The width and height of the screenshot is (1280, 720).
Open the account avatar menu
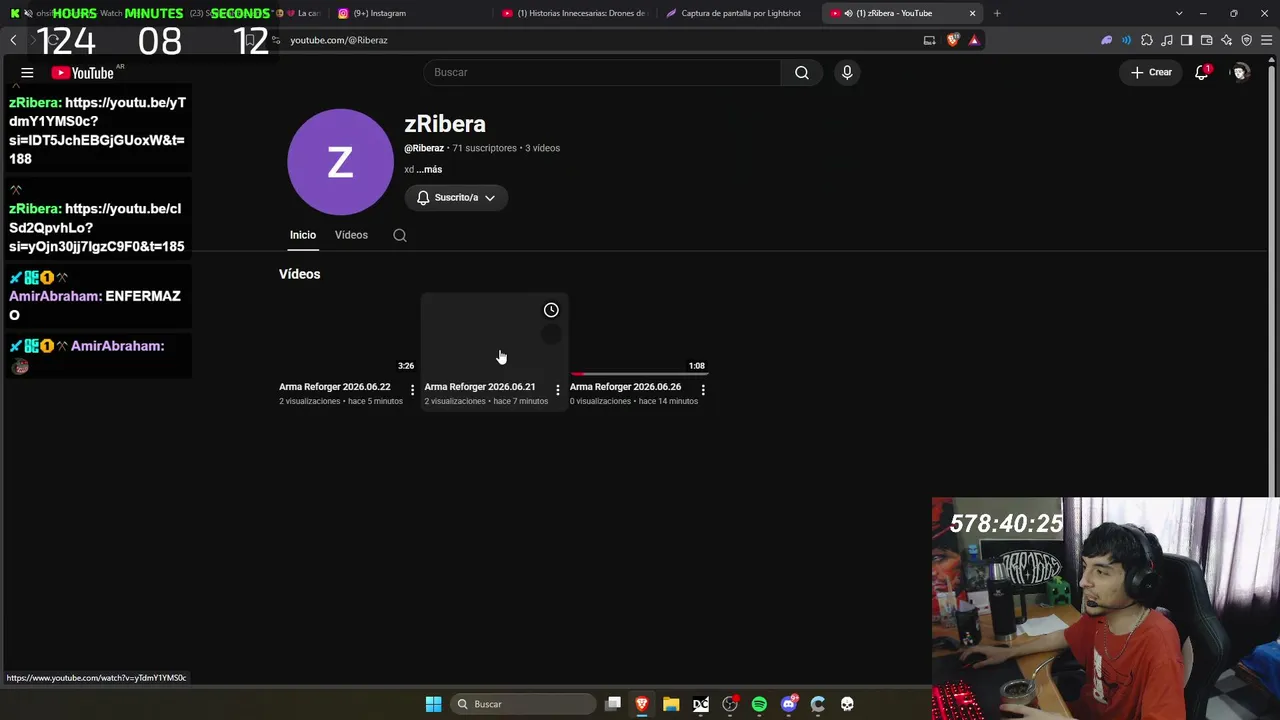pos(1240,72)
